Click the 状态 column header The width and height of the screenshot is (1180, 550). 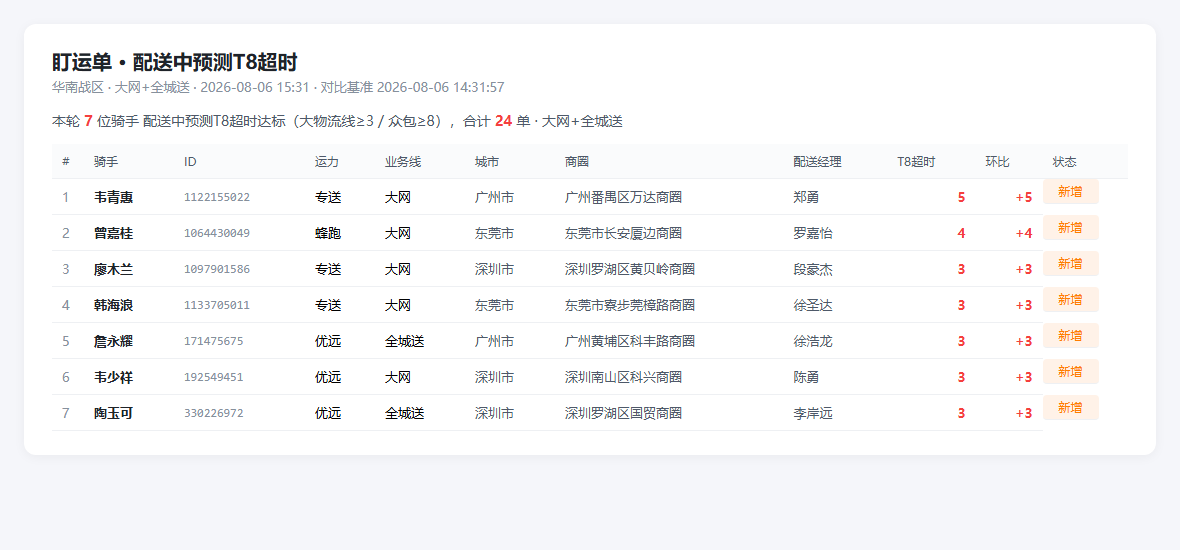point(1065,162)
